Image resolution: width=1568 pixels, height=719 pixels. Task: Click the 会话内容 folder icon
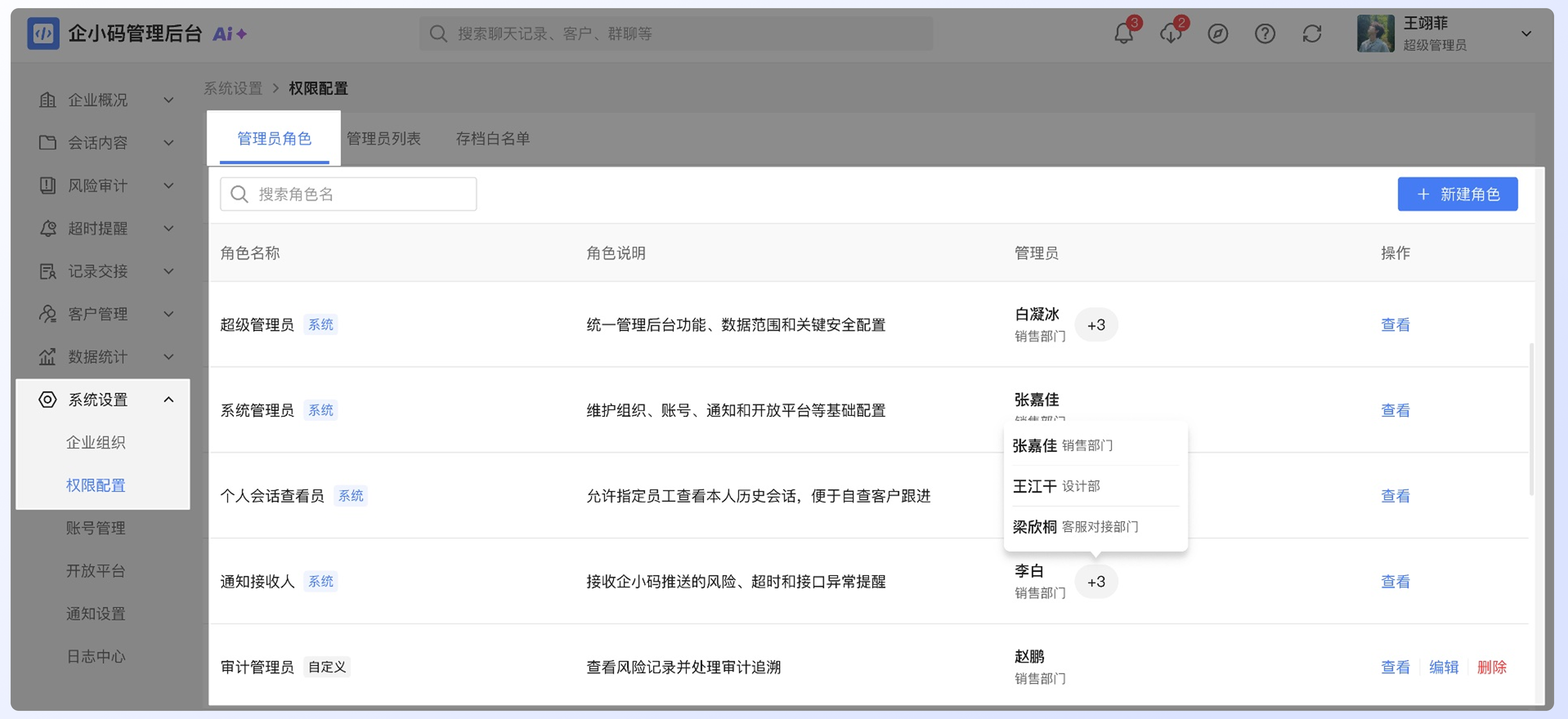(x=47, y=142)
